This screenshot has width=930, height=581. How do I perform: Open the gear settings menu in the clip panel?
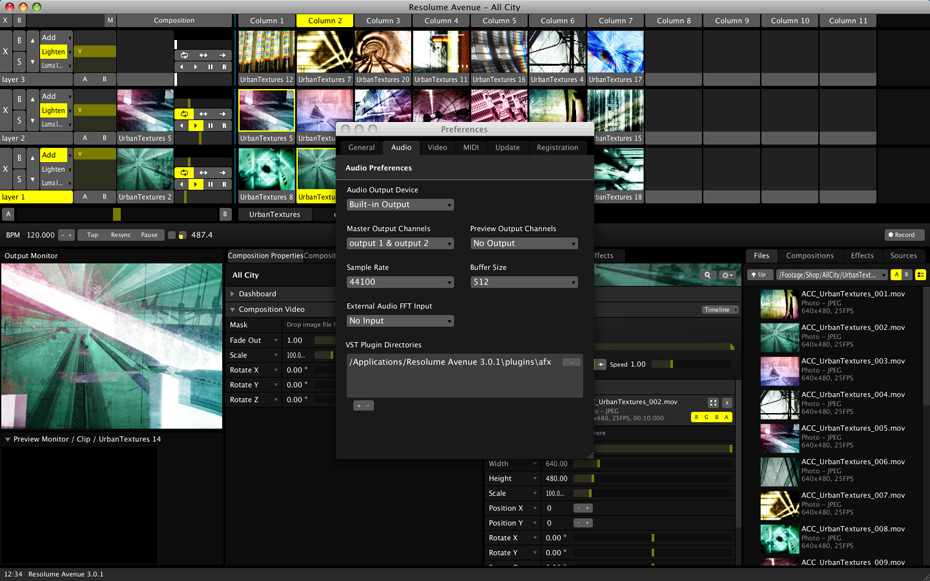click(x=727, y=275)
